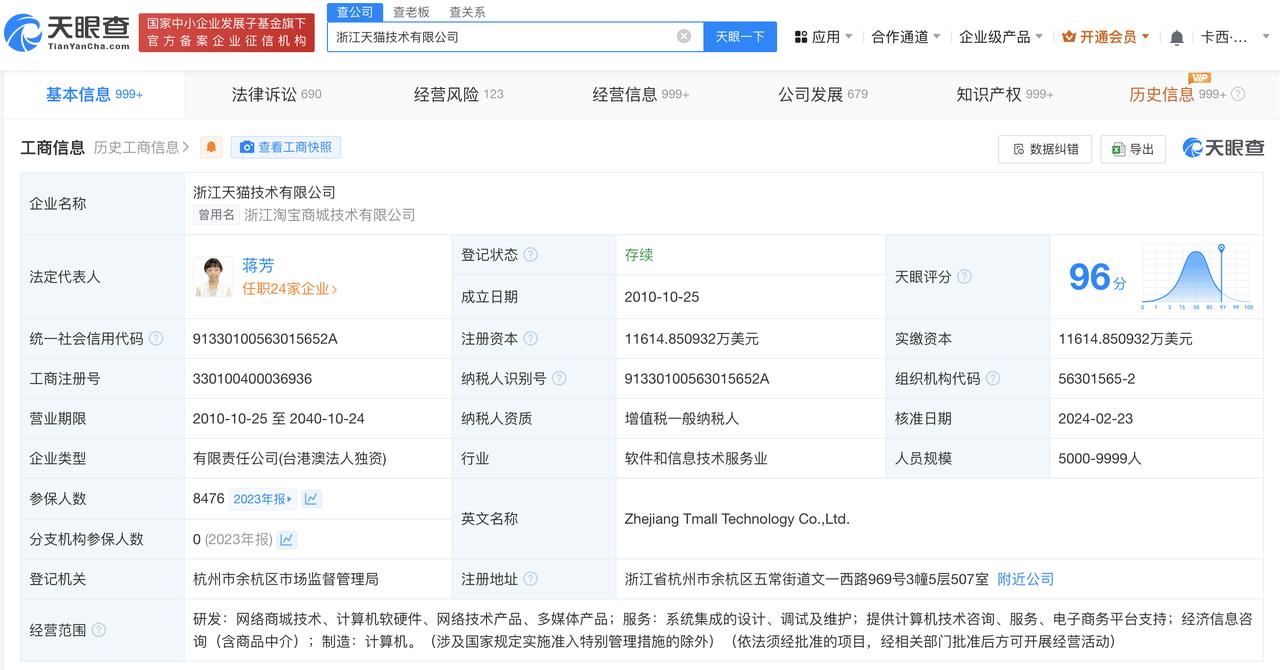Click 天眼一下 search button

(740, 36)
